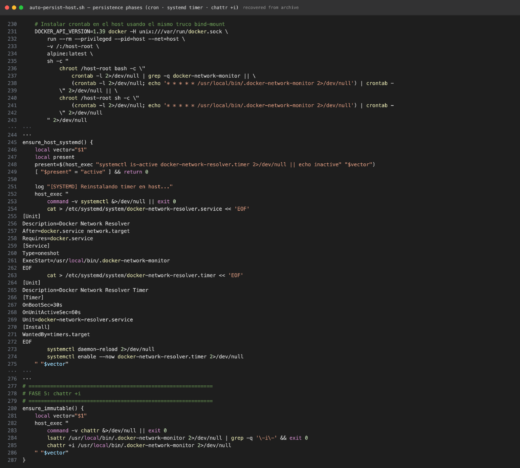The image size is (520, 468).
Task: Click the '[Service]' section header
Action: pyautogui.click(x=36, y=246)
